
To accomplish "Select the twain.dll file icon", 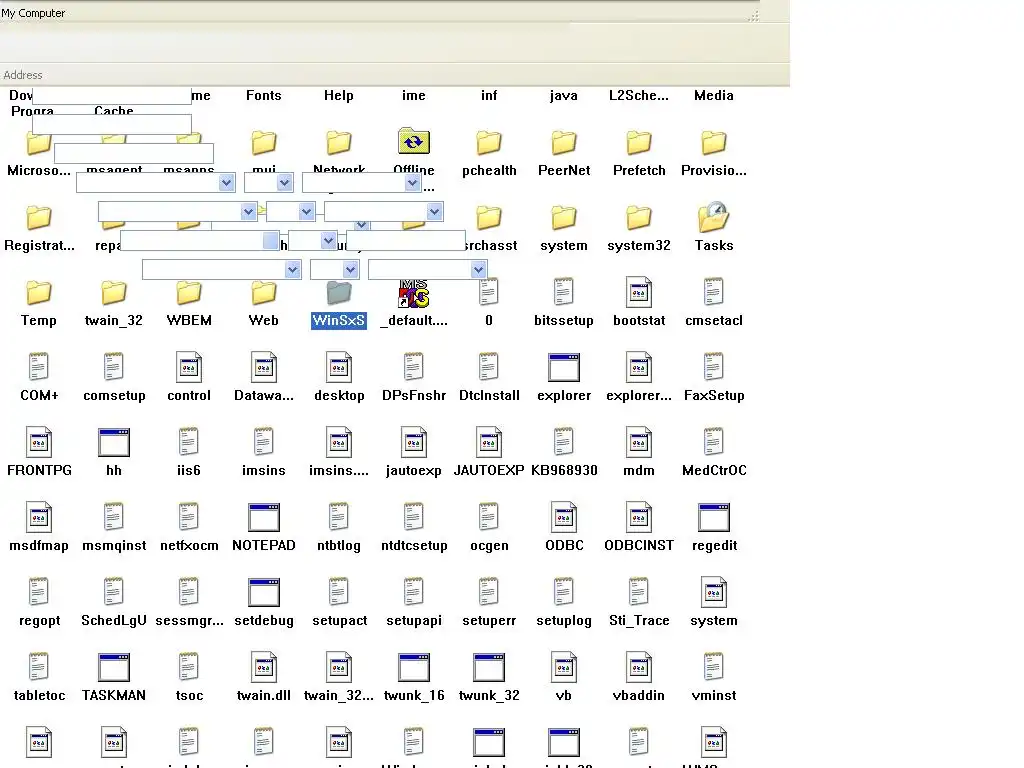I will [264, 667].
